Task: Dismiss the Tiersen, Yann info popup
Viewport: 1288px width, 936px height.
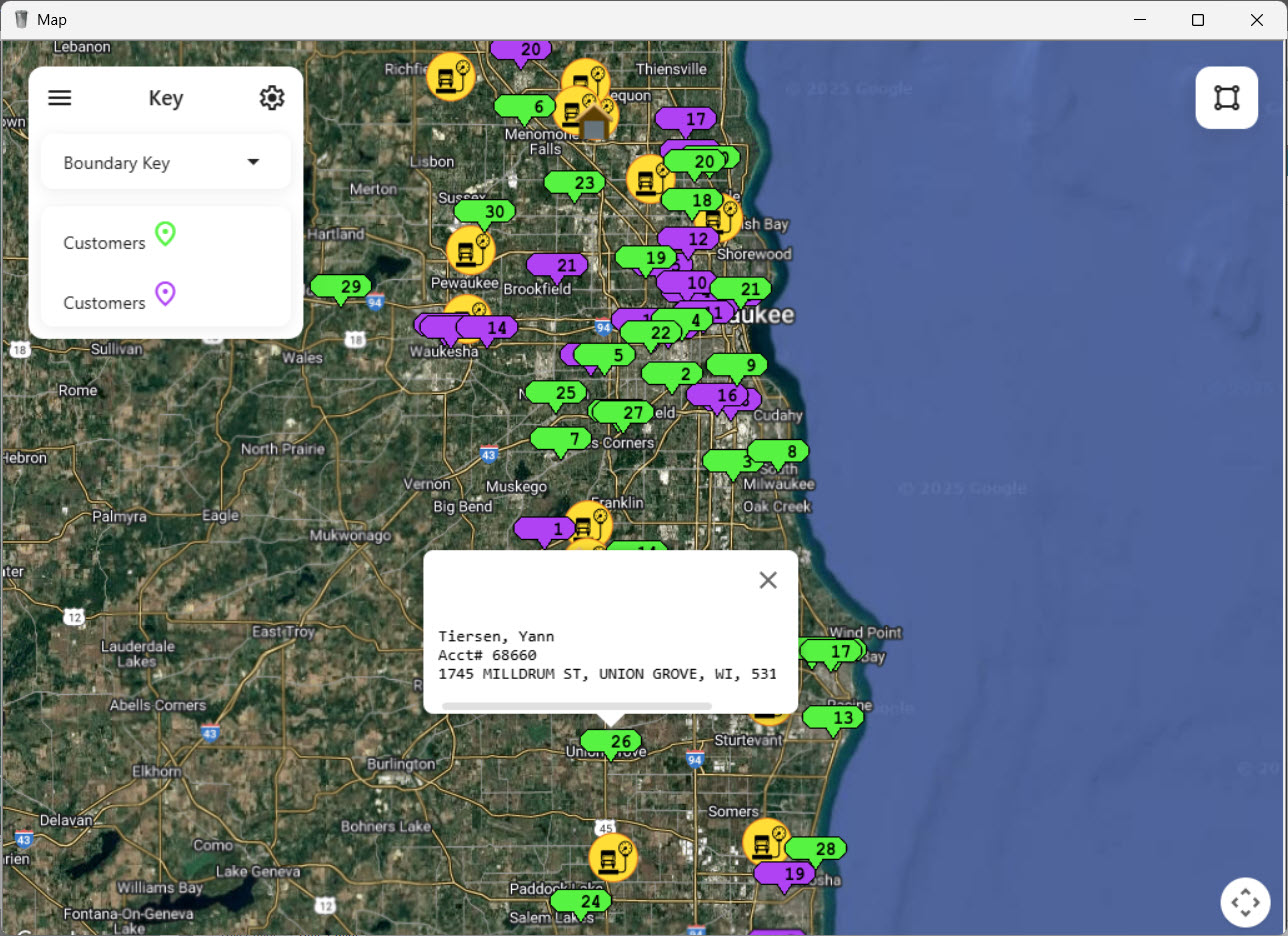Action: (767, 580)
